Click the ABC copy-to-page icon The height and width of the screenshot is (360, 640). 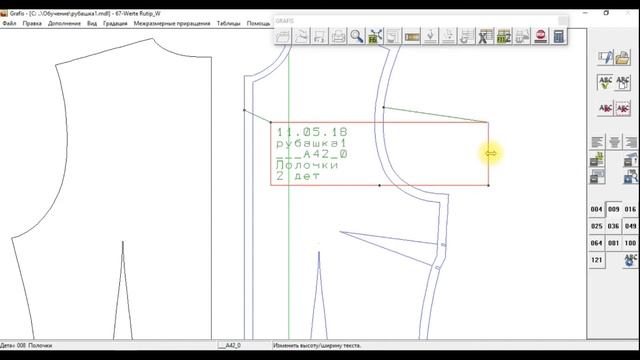coord(622,82)
